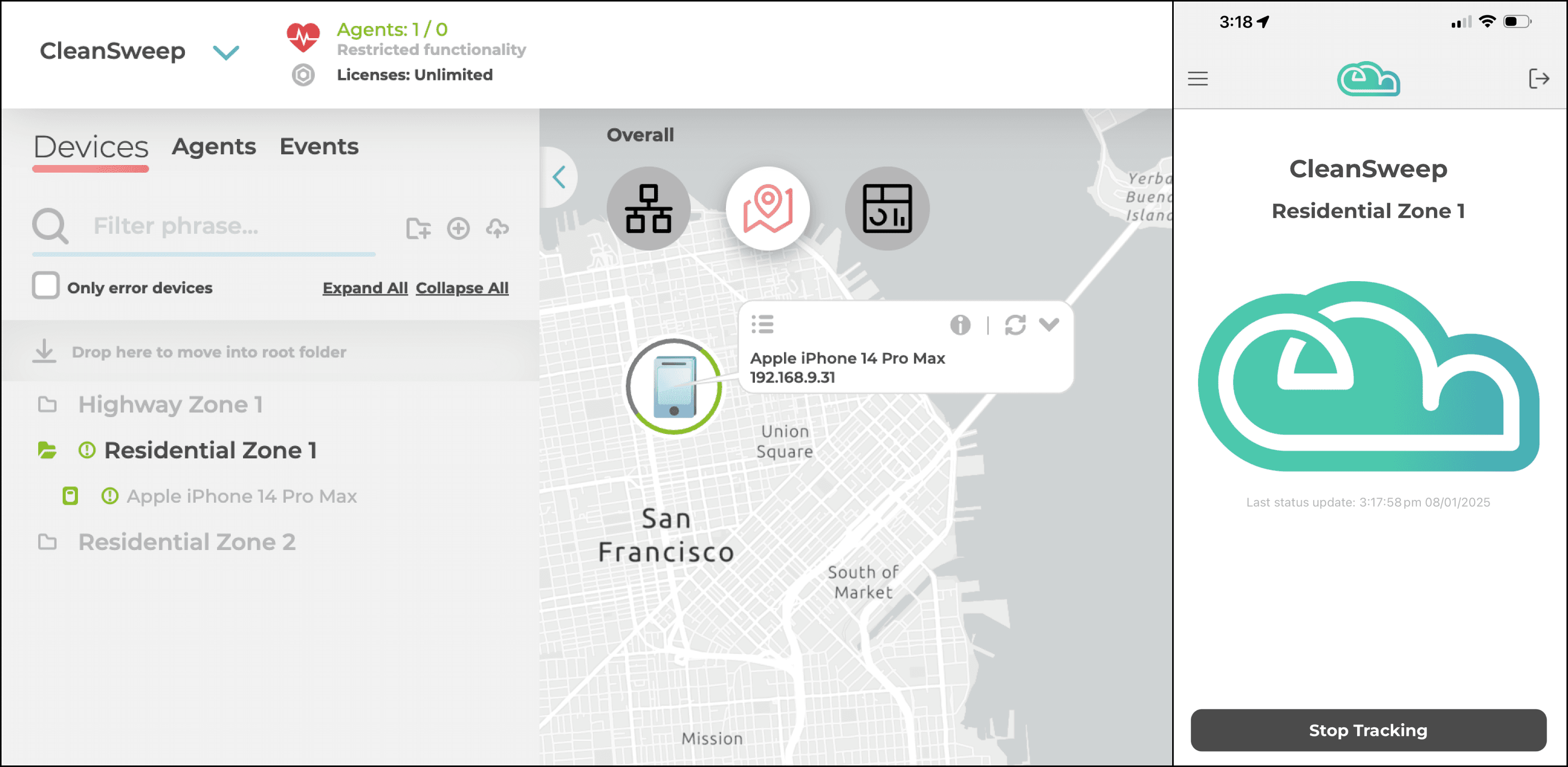This screenshot has width=1568, height=767.
Task: Open the CleanSweep site dropdown chevron
Action: tap(226, 53)
